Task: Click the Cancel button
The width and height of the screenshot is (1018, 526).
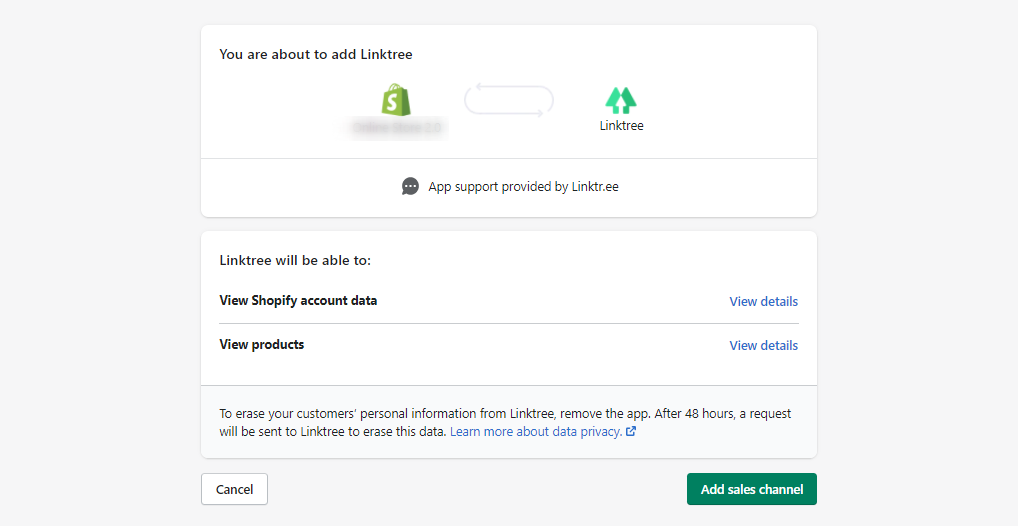Action: tap(234, 489)
